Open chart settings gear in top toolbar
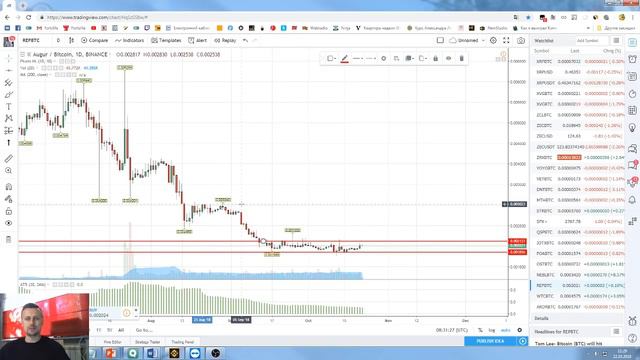640x360 pixels. (493, 40)
